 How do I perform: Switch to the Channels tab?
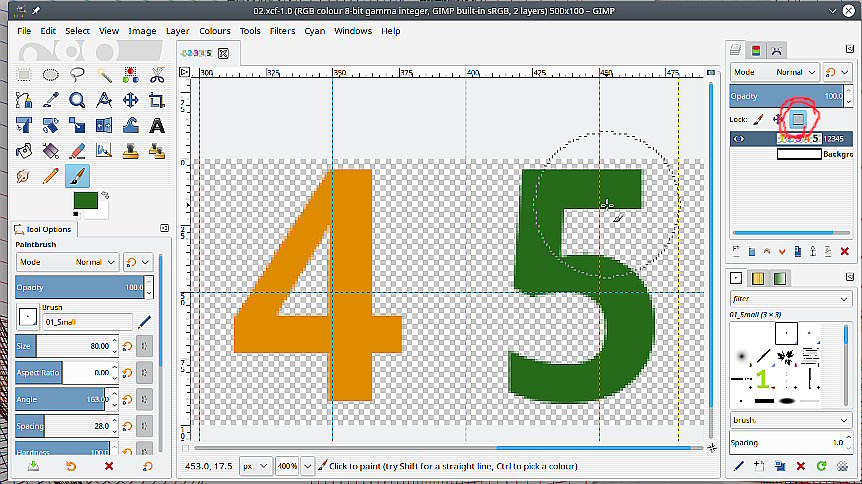(756, 51)
